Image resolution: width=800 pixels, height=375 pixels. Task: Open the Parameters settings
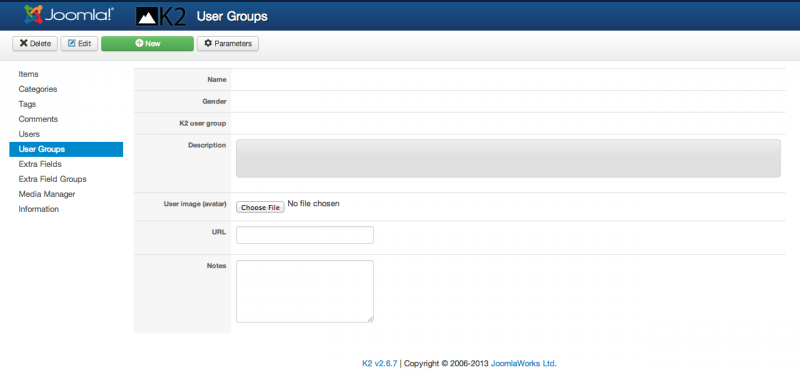click(228, 43)
